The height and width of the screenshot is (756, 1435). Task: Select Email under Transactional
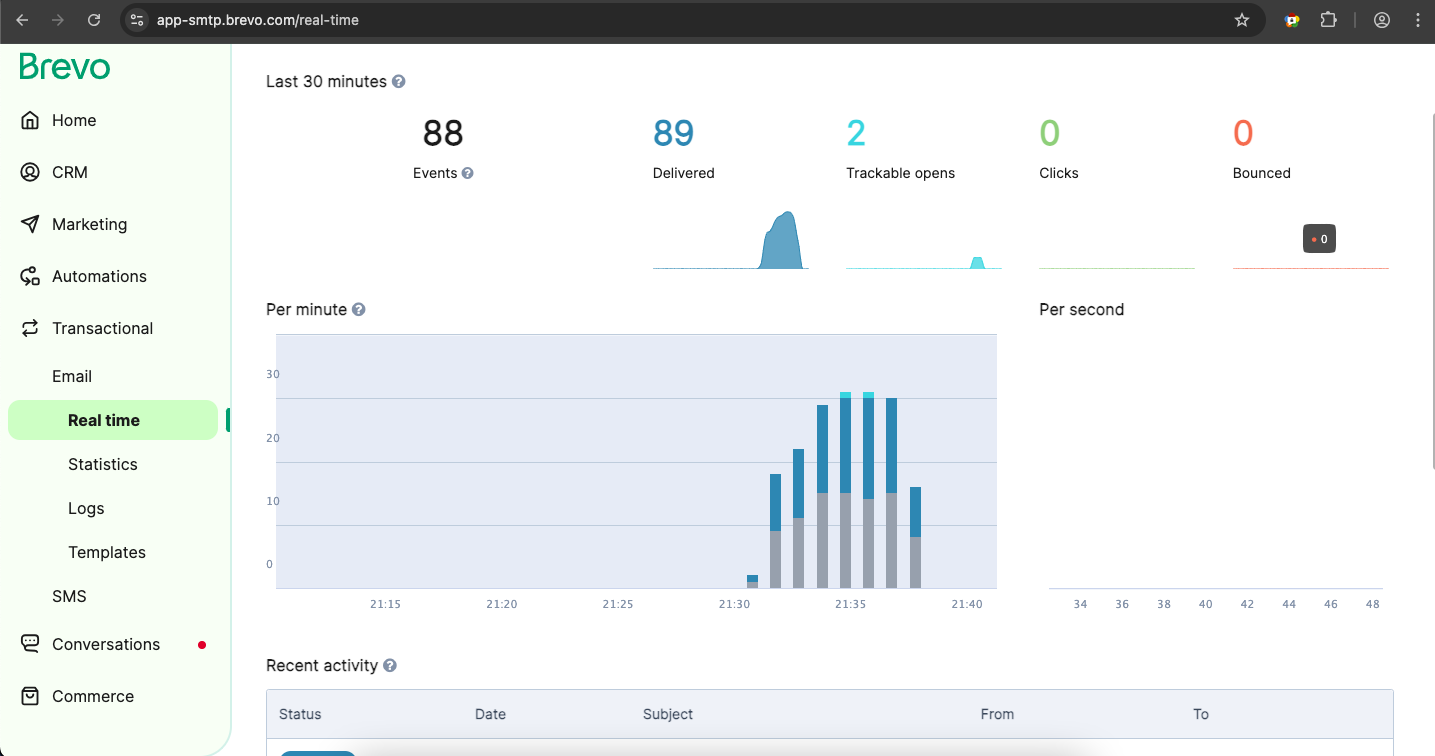[72, 376]
